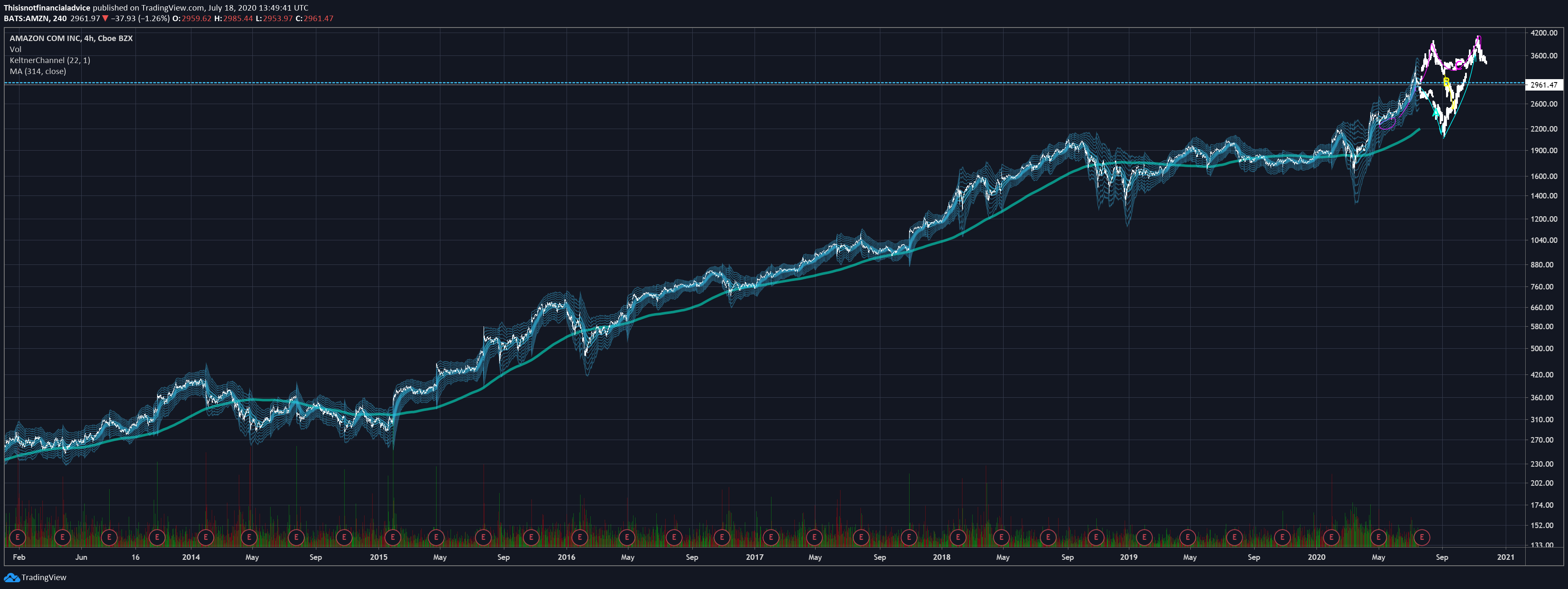The width and height of the screenshot is (1568, 589).
Task: Open the earnings E marker nearest 2017 label
Action: pos(771,537)
